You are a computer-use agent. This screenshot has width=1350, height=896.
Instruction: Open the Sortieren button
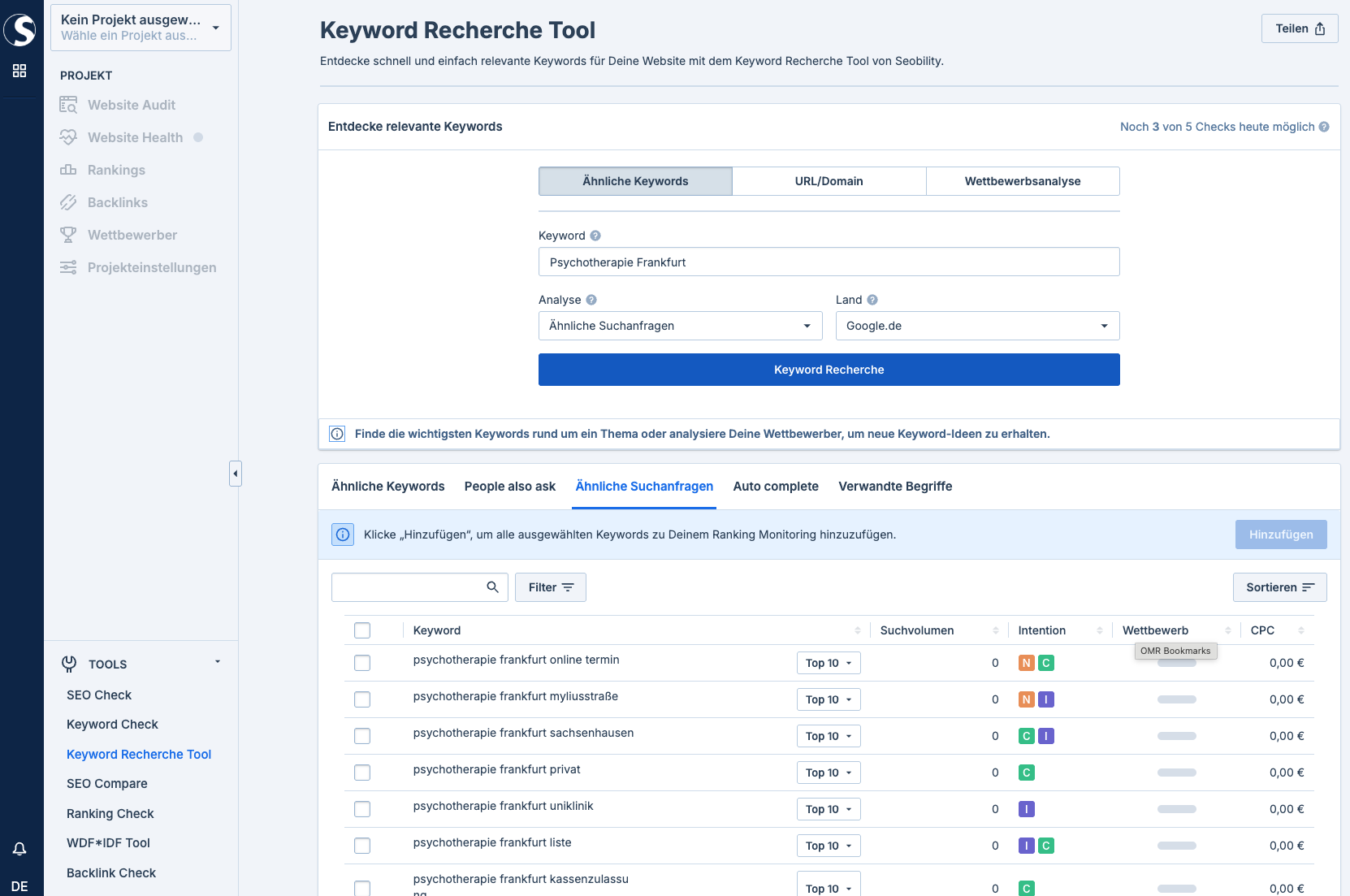(x=1280, y=587)
